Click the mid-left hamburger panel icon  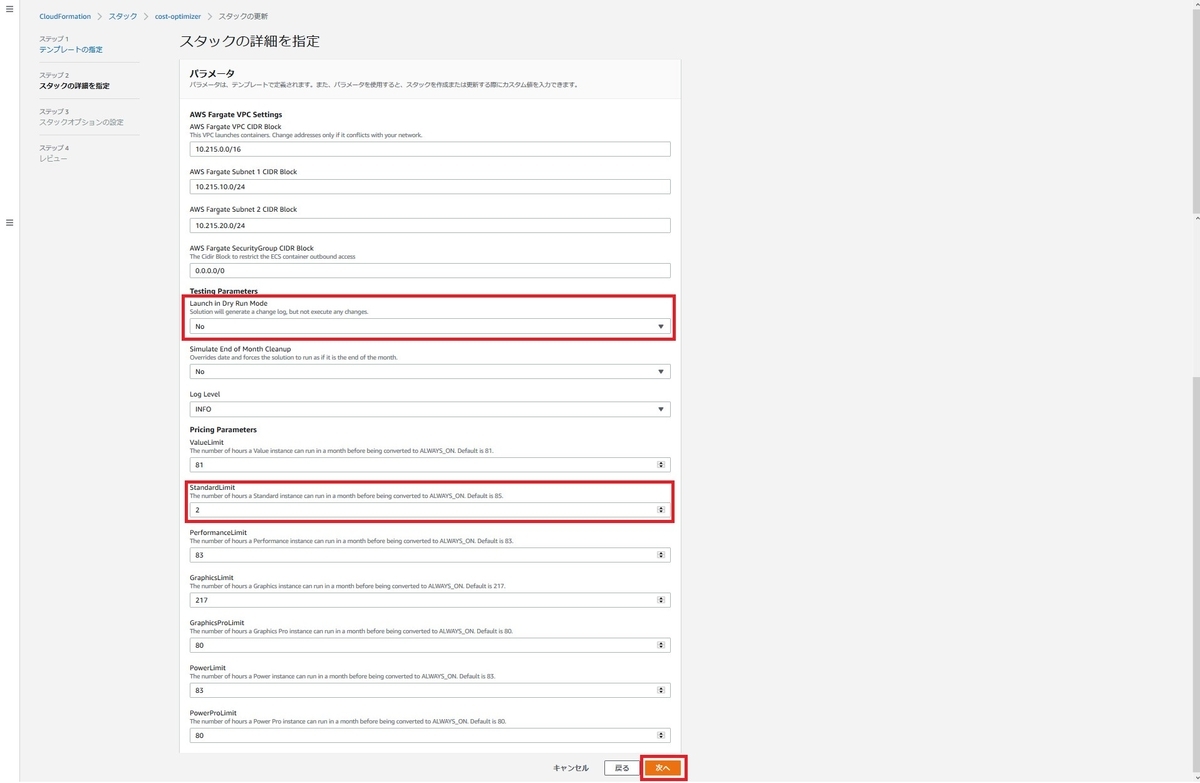coord(11,222)
